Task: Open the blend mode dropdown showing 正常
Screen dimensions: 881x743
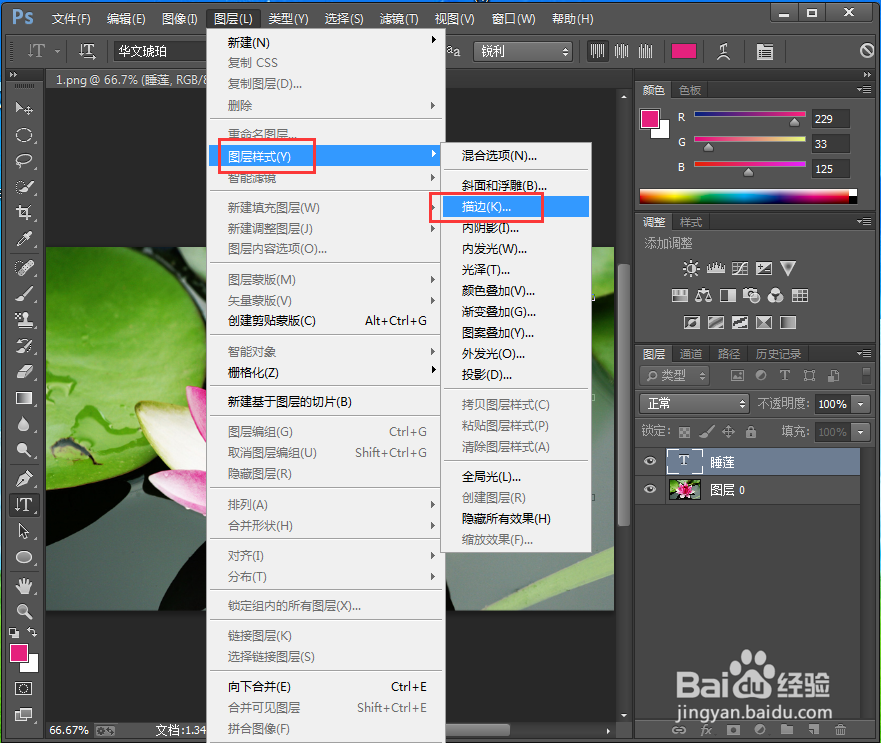Action: (x=693, y=403)
